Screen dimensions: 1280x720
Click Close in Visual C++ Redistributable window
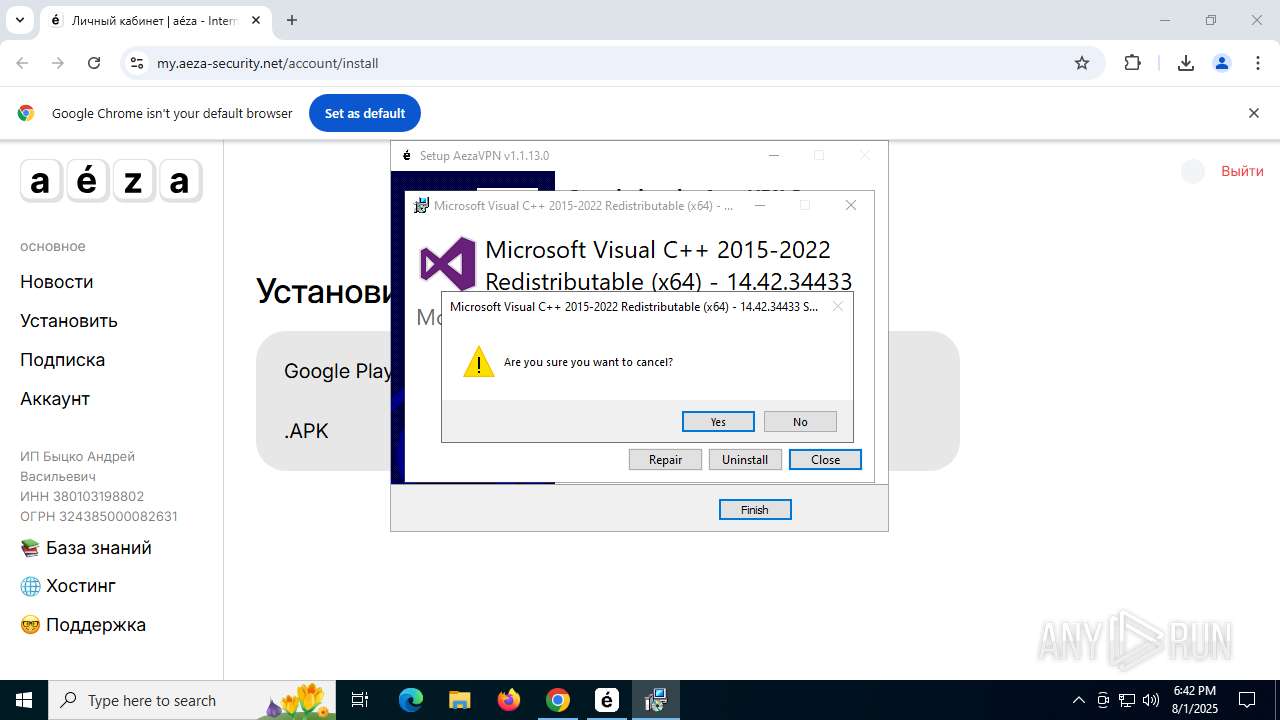pyautogui.click(x=825, y=460)
